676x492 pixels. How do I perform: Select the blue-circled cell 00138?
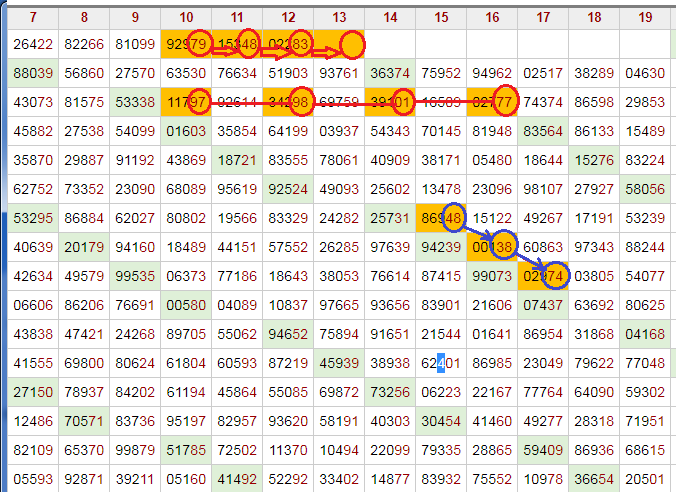(x=492, y=247)
